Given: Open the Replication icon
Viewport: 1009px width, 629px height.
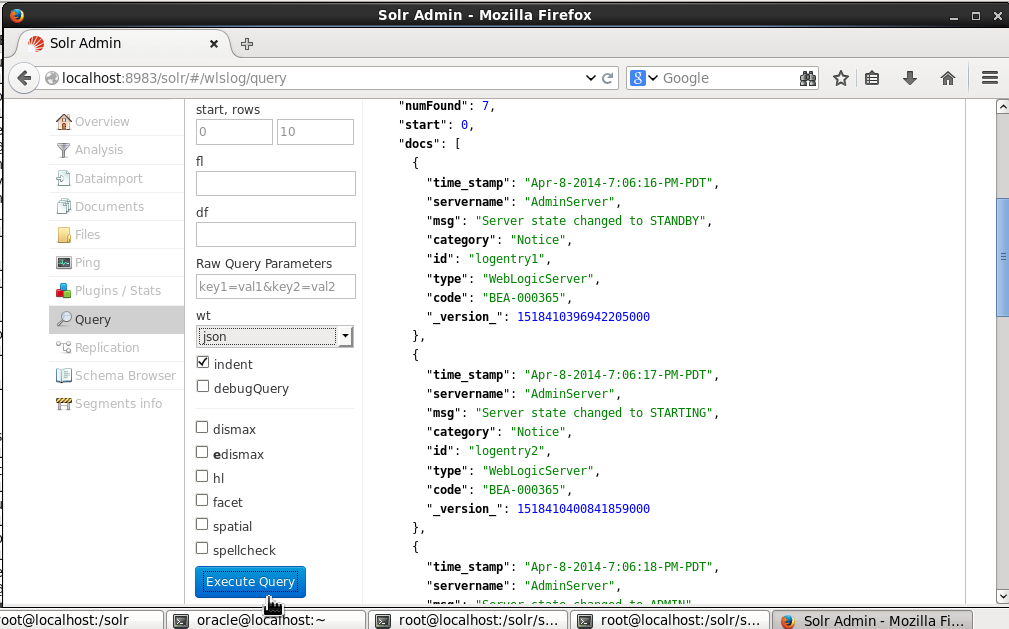Looking at the screenshot, I should click(64, 348).
